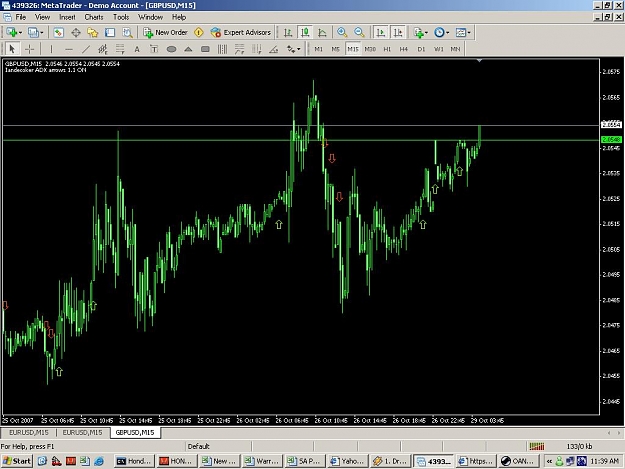625x469 pixels.
Task: Open the Templates icon
Action: (461, 32)
